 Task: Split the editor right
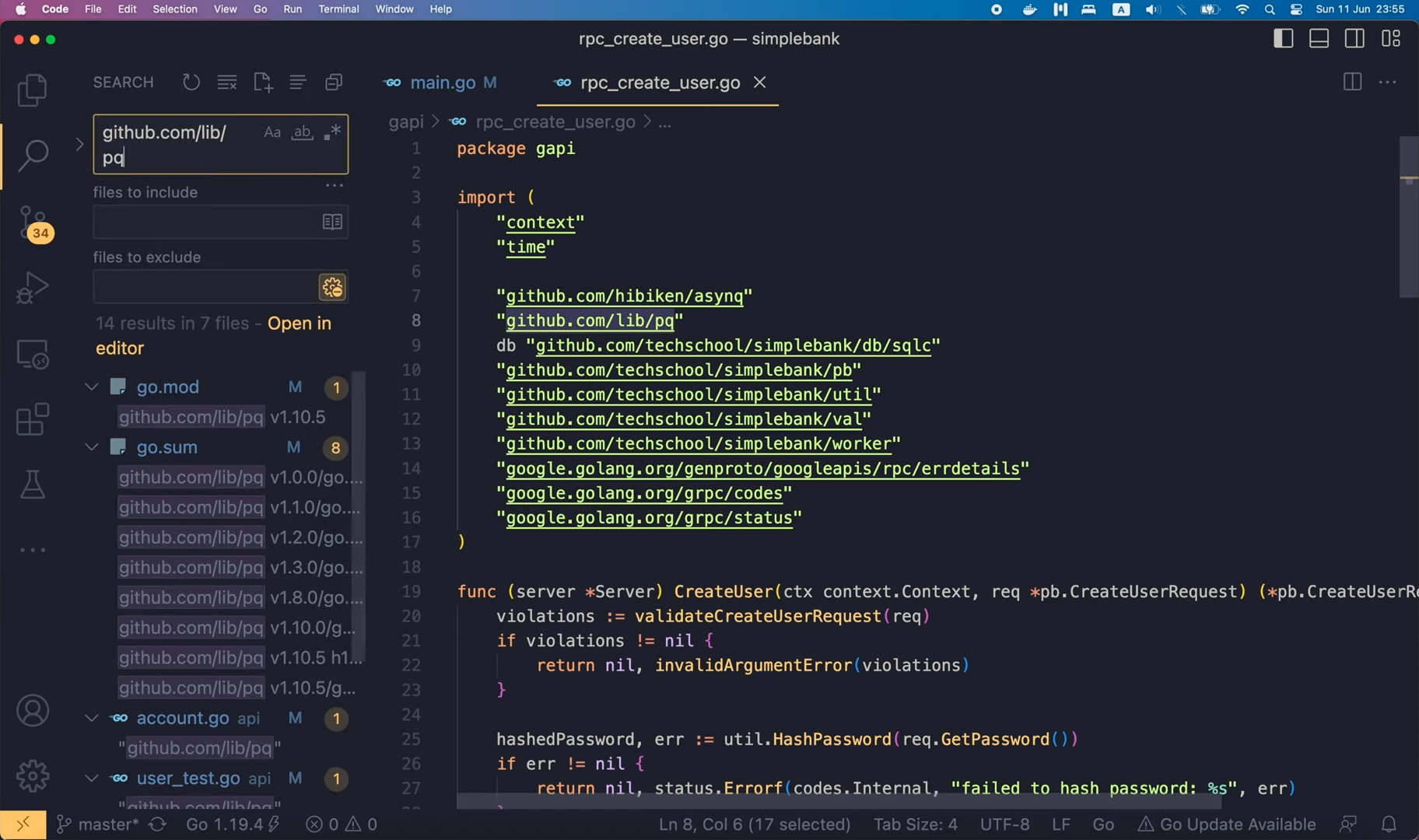(1352, 82)
